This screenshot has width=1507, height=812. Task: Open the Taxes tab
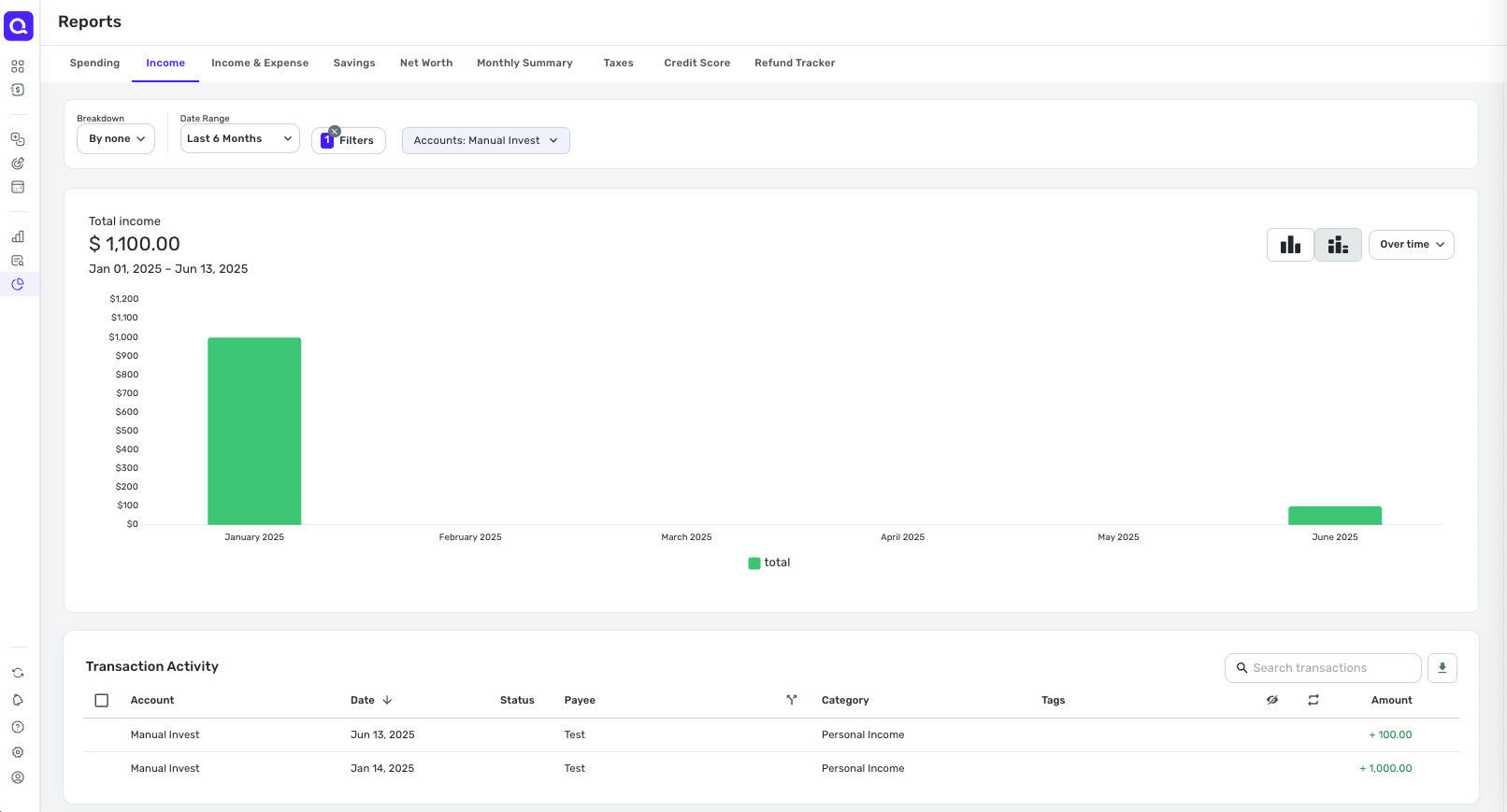click(618, 64)
